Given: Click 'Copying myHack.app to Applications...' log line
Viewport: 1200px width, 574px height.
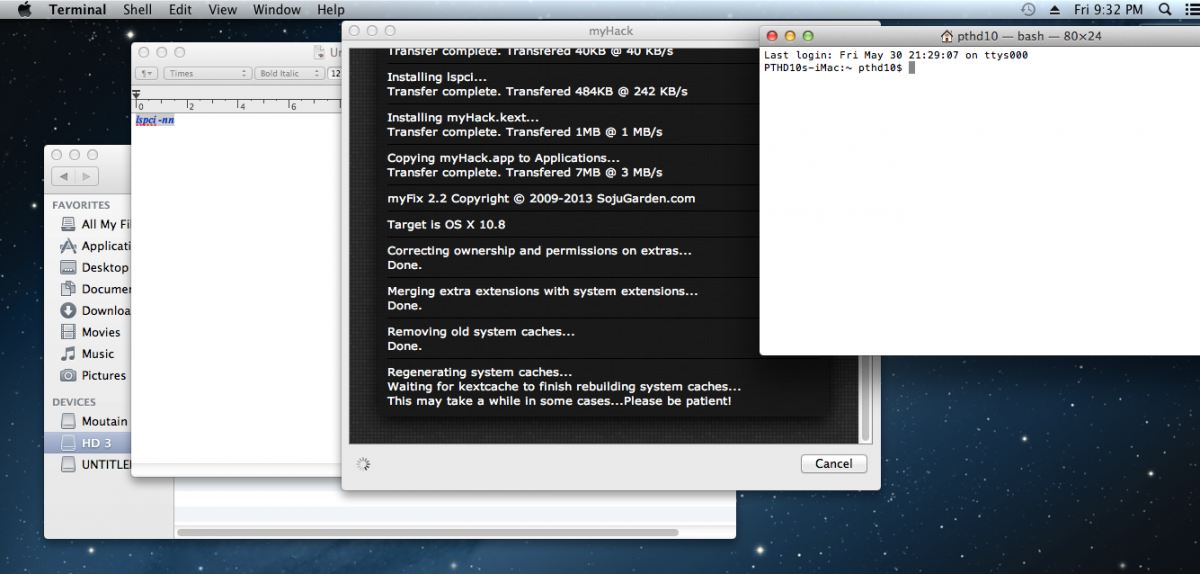Looking at the screenshot, I should (x=503, y=158).
